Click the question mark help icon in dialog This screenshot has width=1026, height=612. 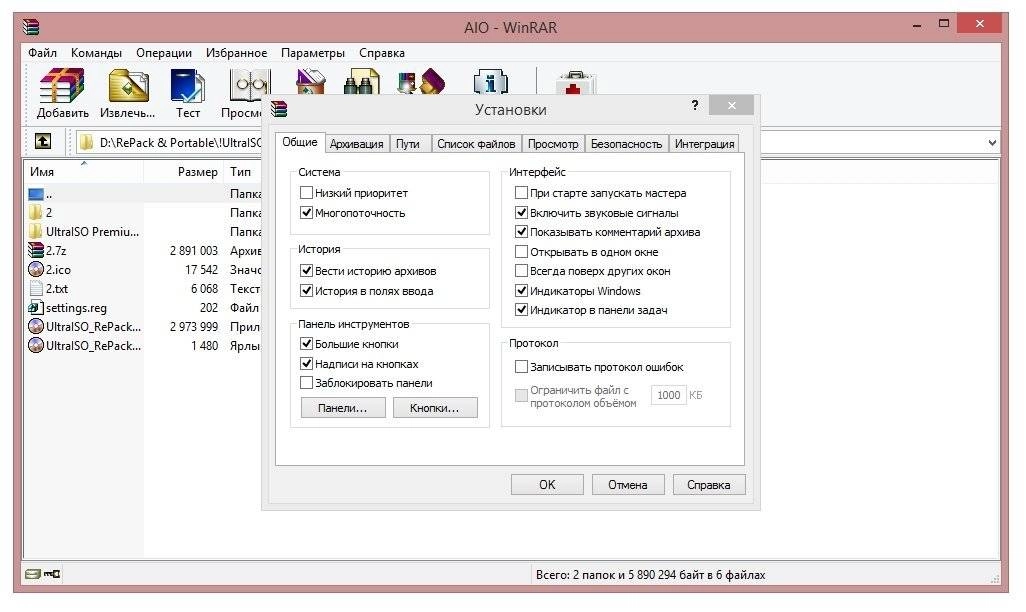coord(695,105)
